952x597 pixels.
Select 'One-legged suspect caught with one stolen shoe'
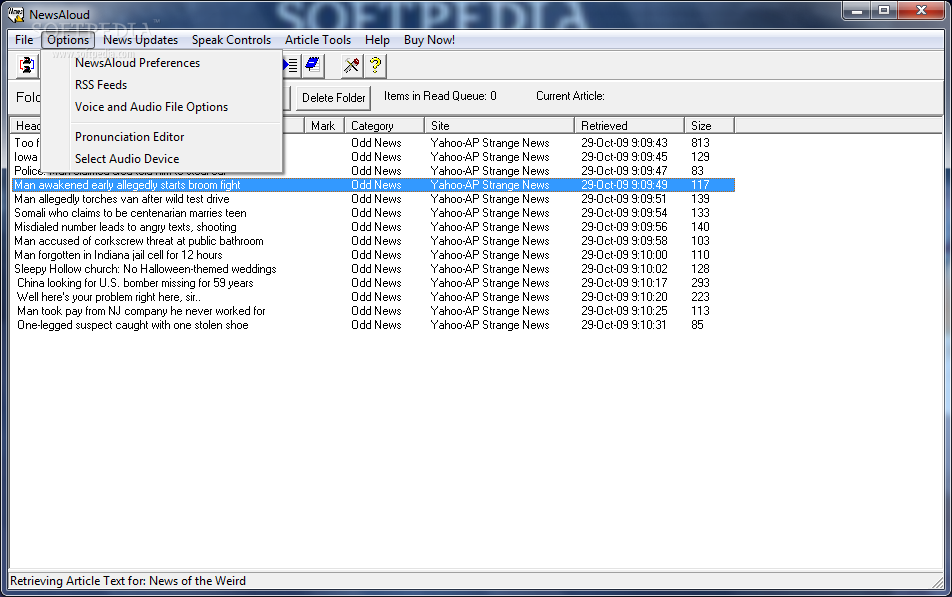pos(373,325)
